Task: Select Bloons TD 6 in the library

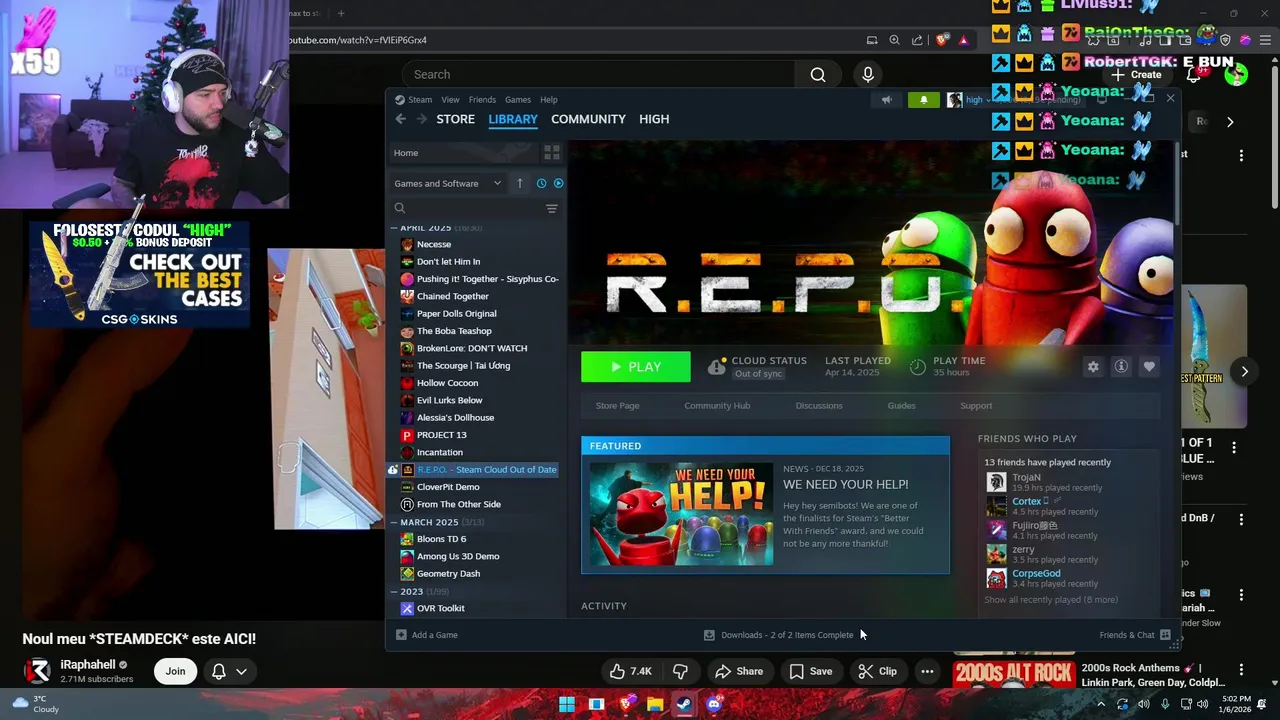Action: (441, 539)
